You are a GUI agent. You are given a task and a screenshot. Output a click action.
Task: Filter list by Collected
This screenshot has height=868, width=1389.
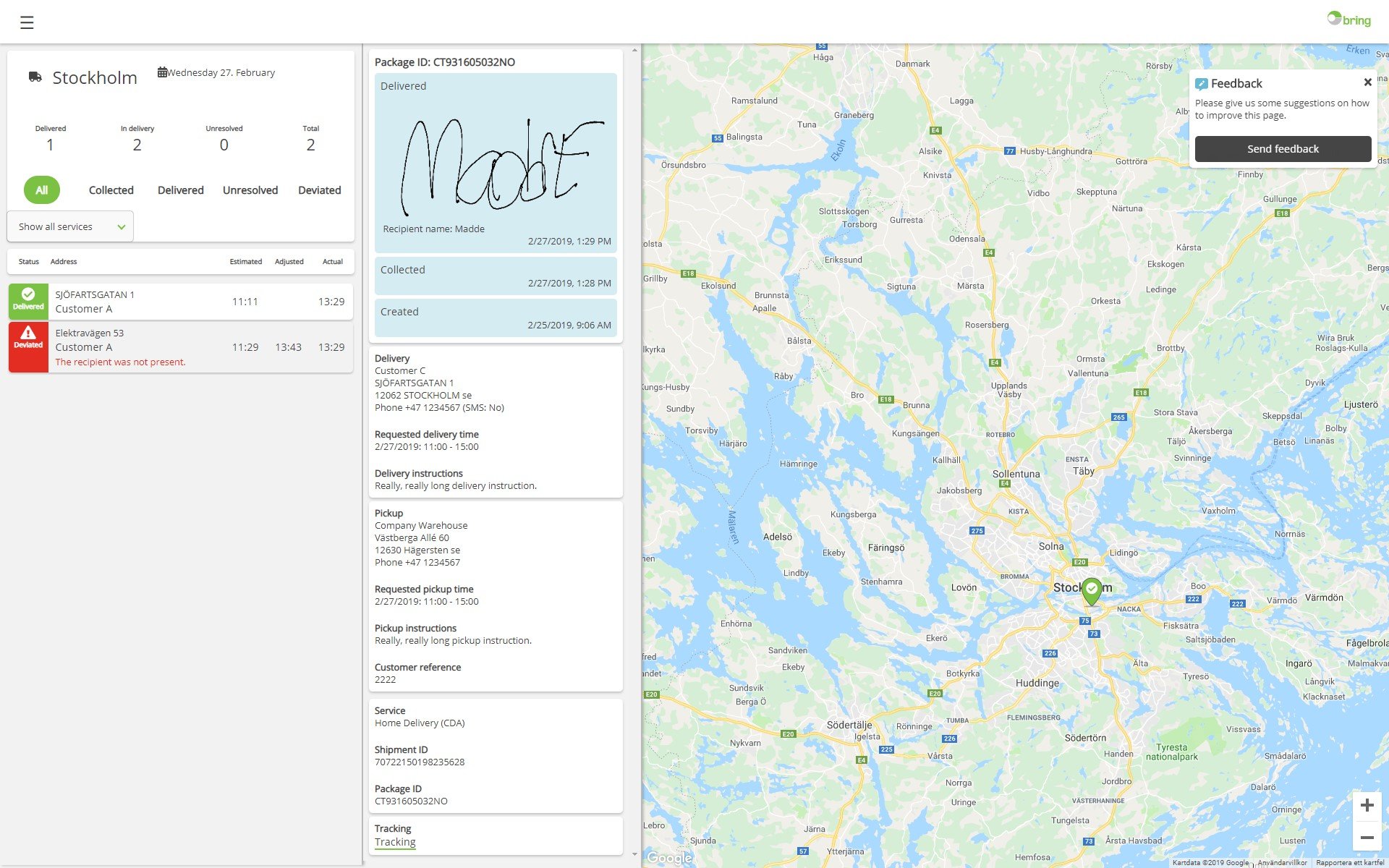[x=111, y=190]
